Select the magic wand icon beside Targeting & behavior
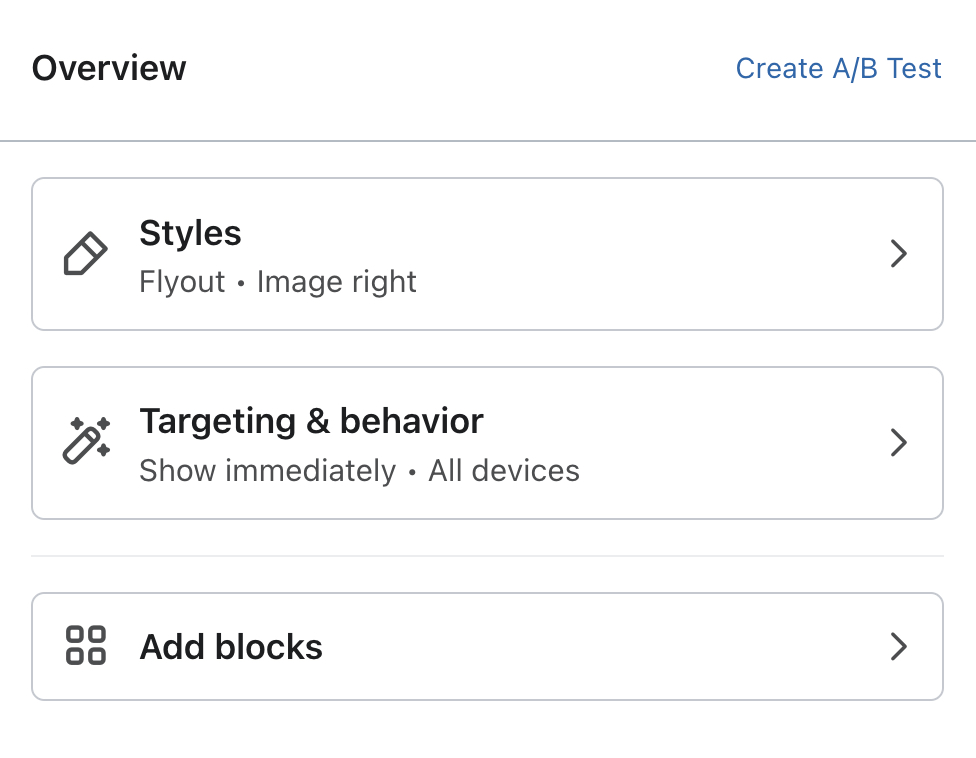Viewport: 976px width, 758px height. tap(85, 442)
